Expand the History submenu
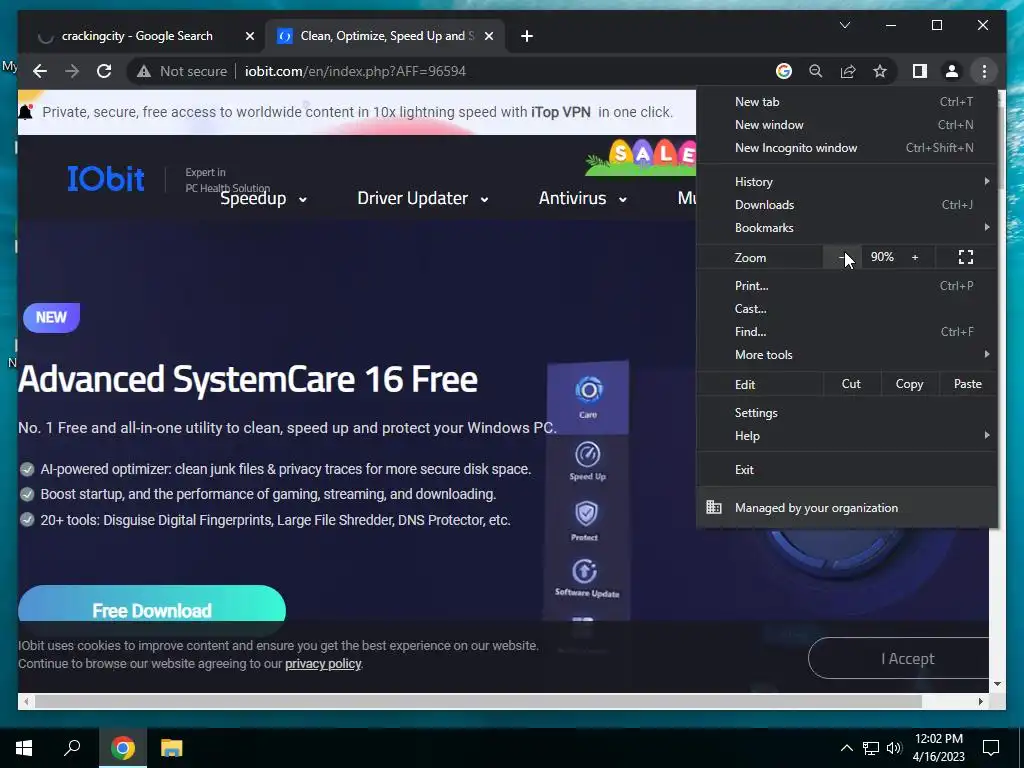The image size is (1024, 768). coord(847,182)
